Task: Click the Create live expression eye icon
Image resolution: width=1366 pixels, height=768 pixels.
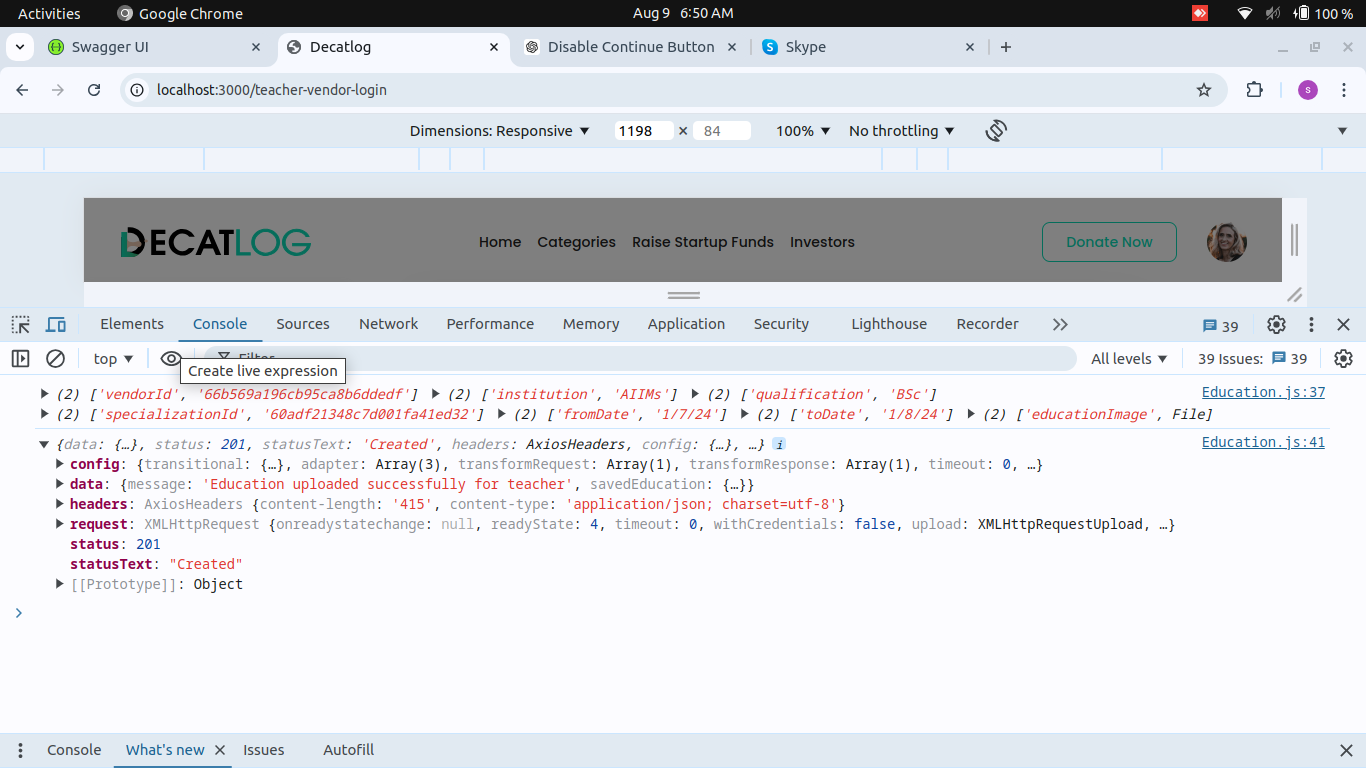Action: (x=171, y=358)
